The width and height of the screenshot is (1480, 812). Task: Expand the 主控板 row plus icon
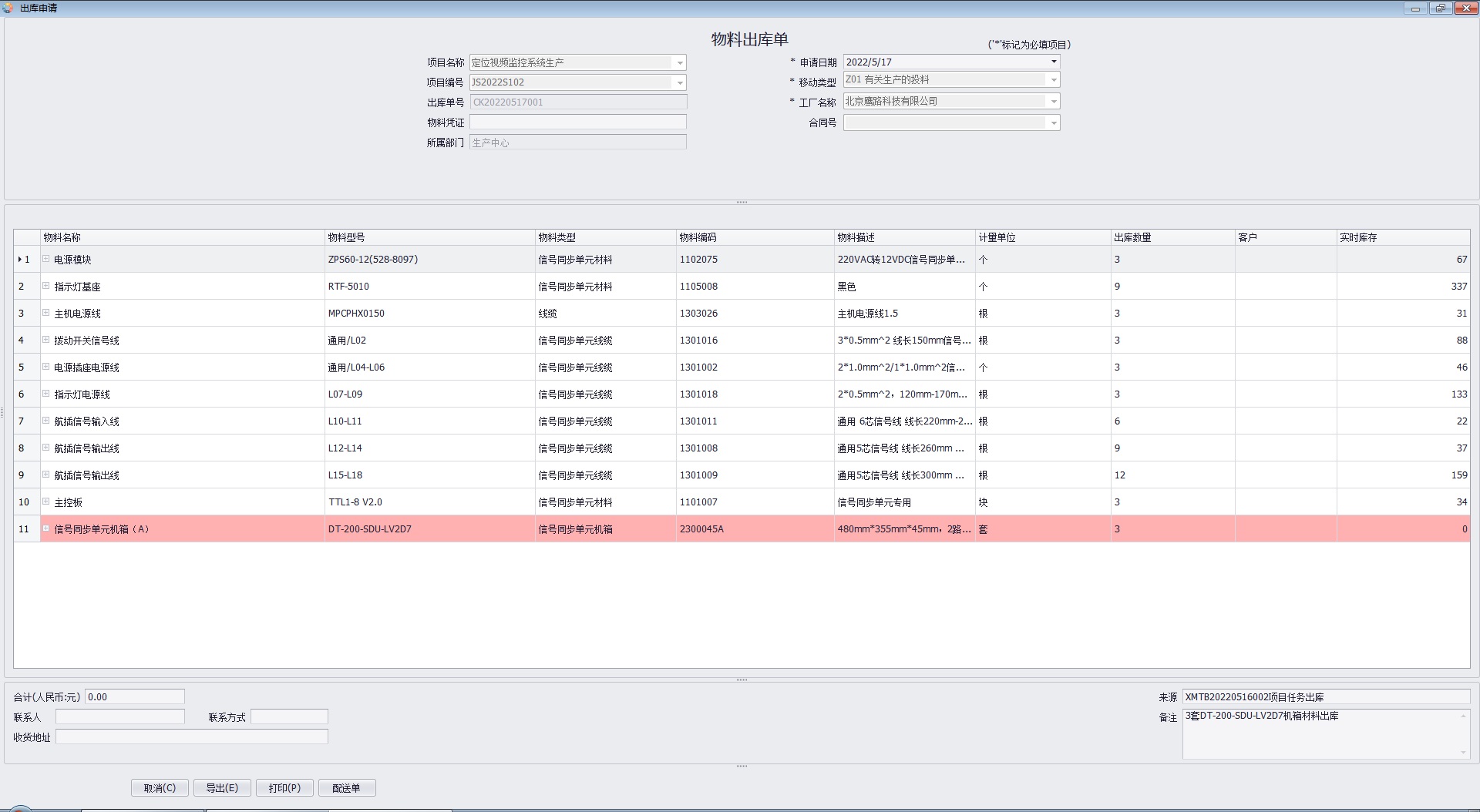(x=45, y=502)
